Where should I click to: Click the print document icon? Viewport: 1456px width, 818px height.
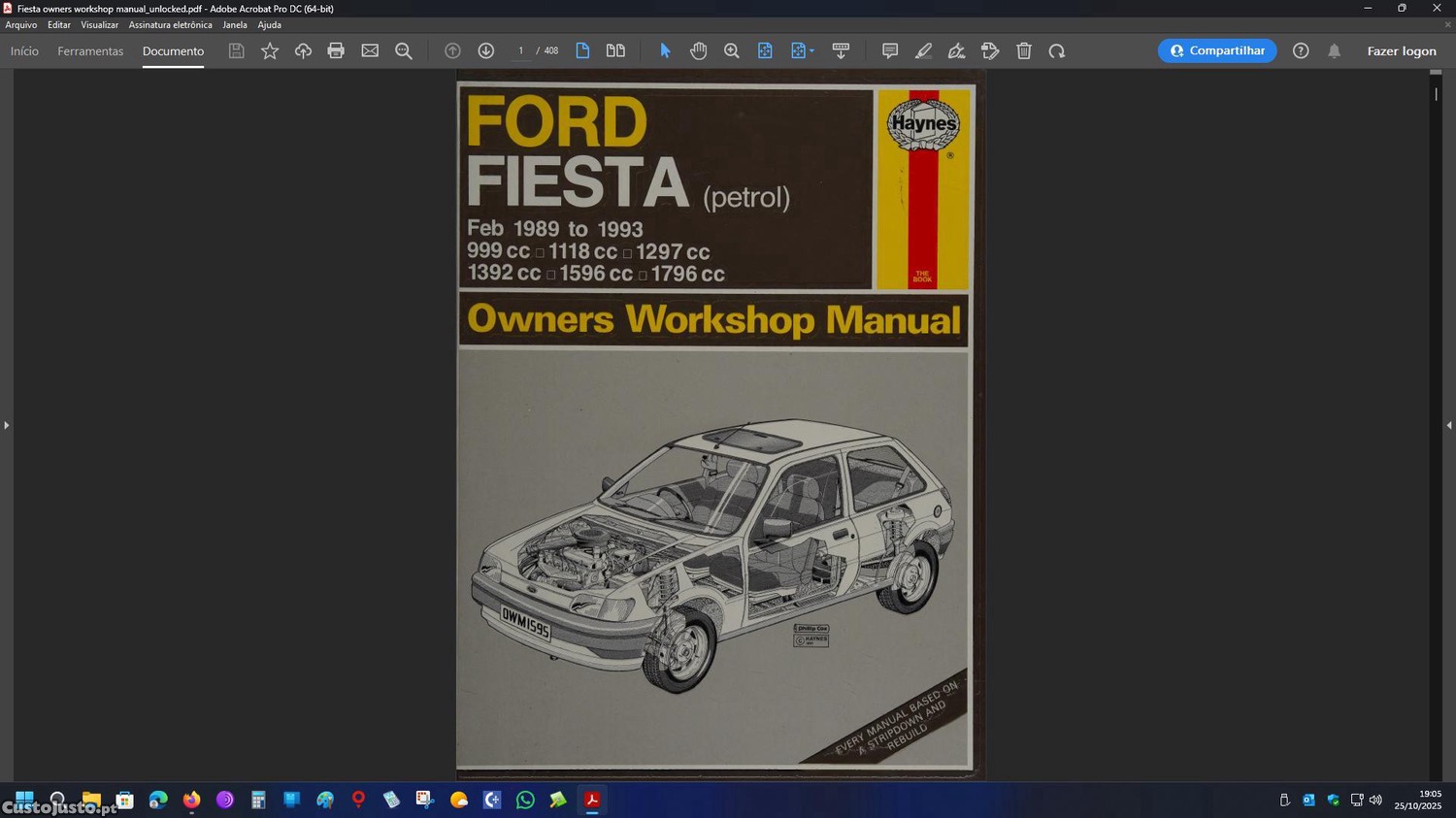pos(336,50)
